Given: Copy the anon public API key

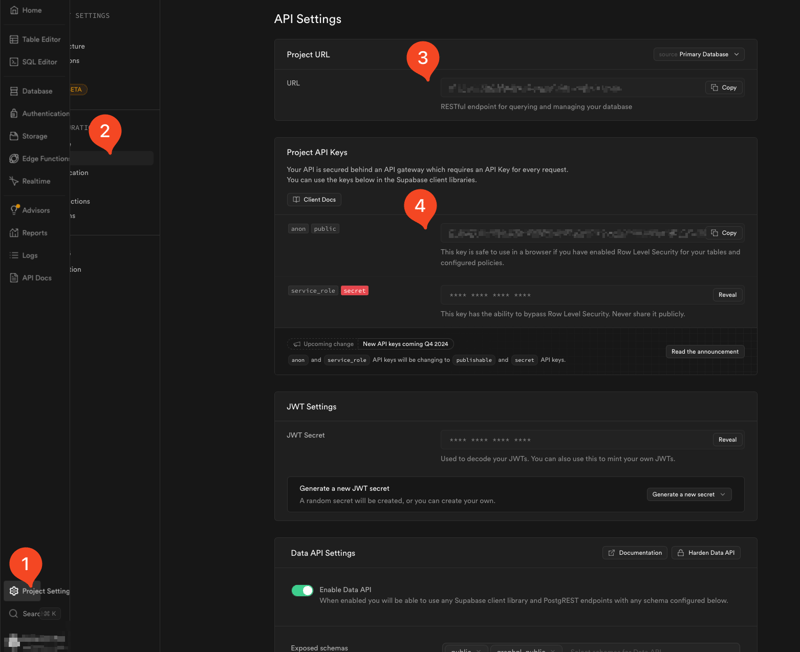Looking at the screenshot, I should click(723, 232).
